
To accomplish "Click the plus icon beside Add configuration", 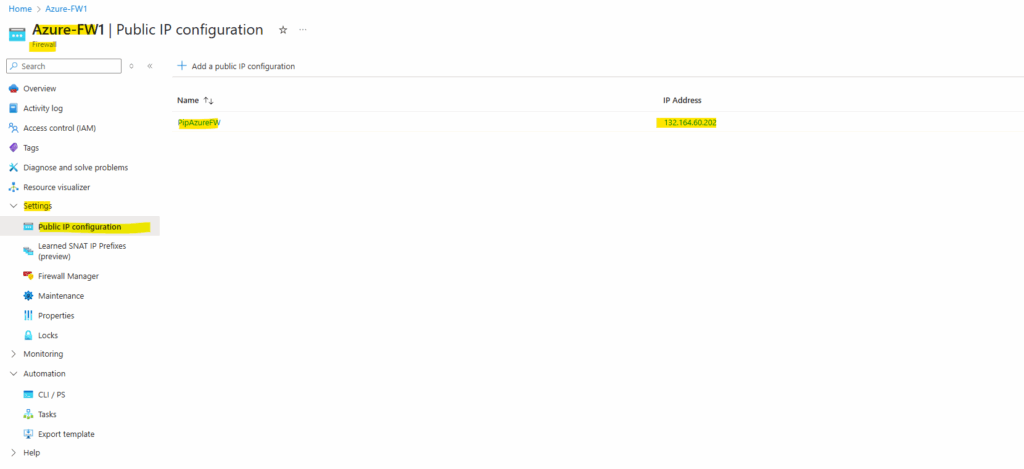I will pyautogui.click(x=182, y=66).
